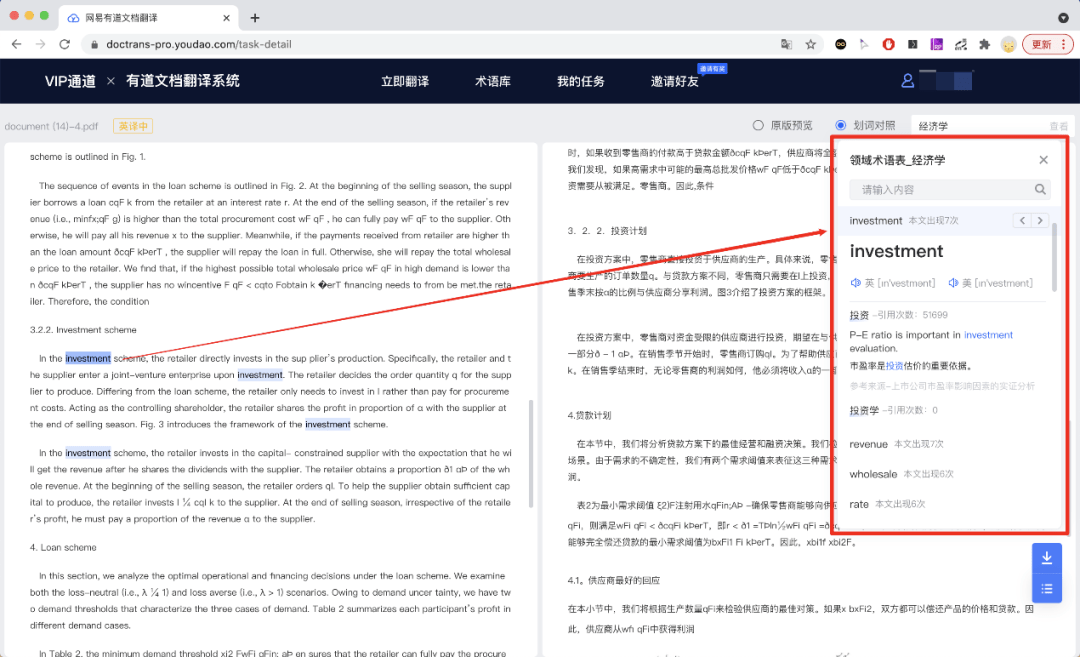
Task: Click the 4.贷款计划 heading in translation
Action: click(590, 415)
